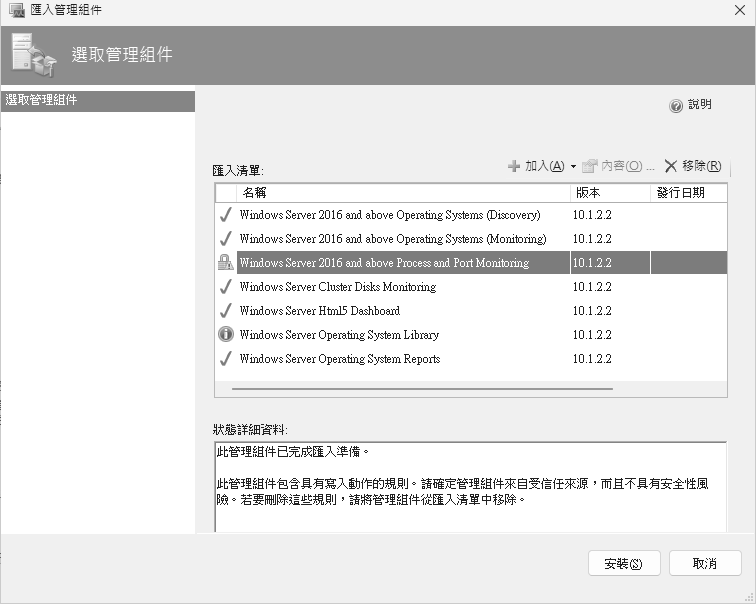Sort by the 發行日期 column header
The height and width of the screenshot is (604, 756).
pos(688,193)
